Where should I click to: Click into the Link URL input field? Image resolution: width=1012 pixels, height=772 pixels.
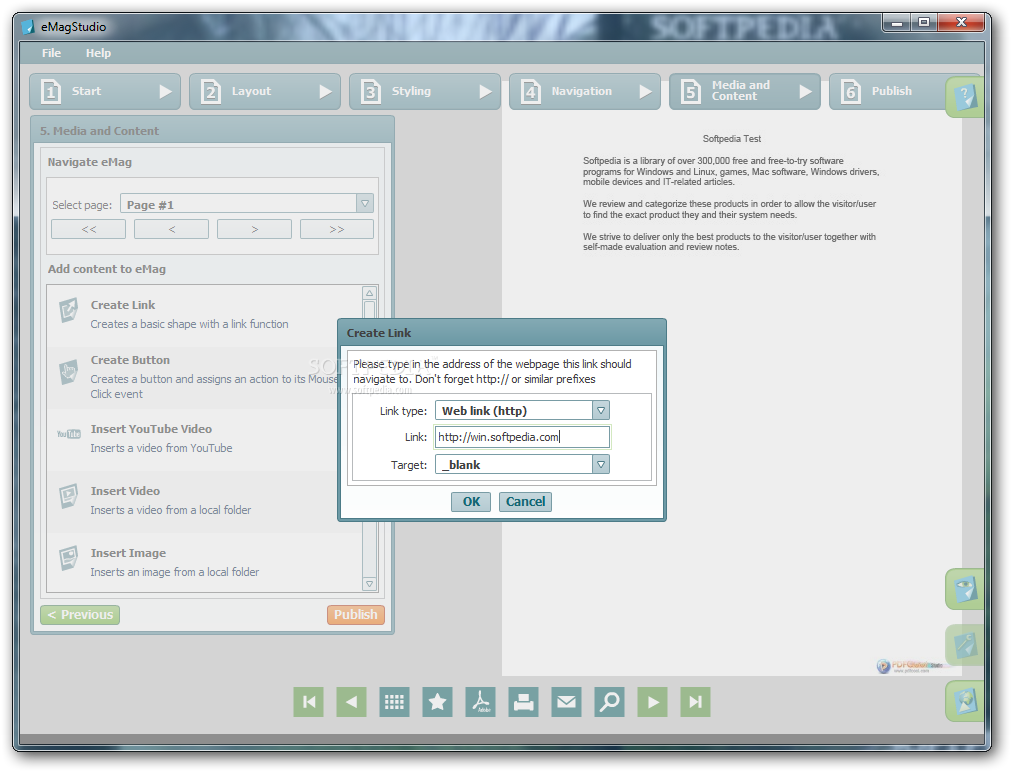coord(522,437)
